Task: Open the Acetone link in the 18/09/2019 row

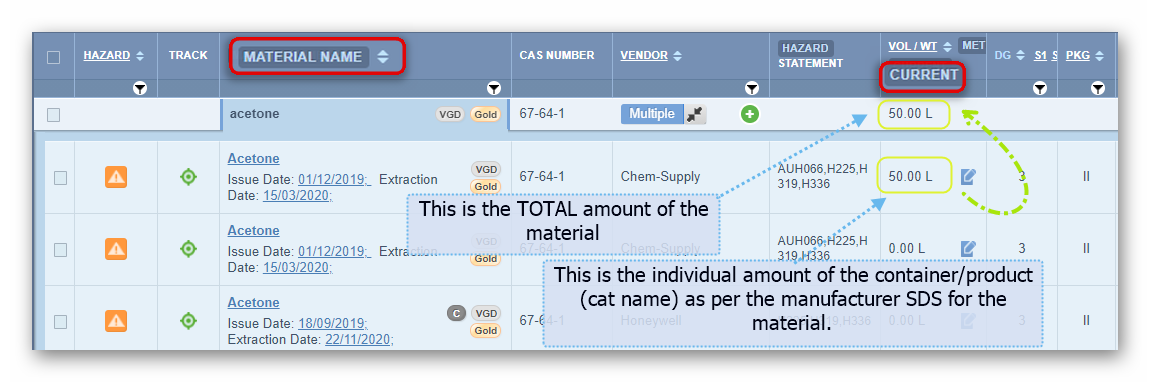Action: click(253, 302)
